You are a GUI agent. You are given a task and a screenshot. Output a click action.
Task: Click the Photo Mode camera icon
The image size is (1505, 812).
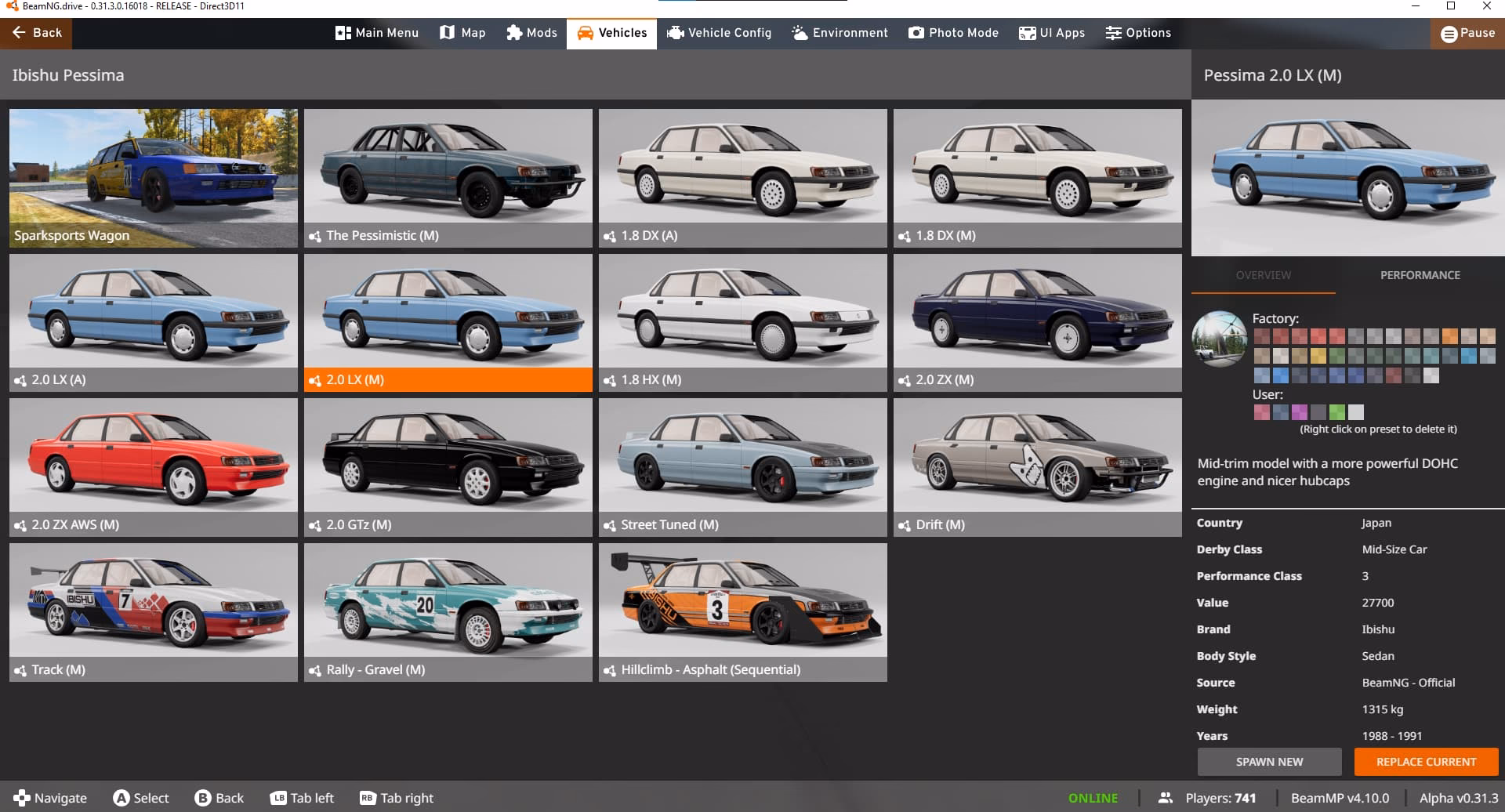(916, 33)
